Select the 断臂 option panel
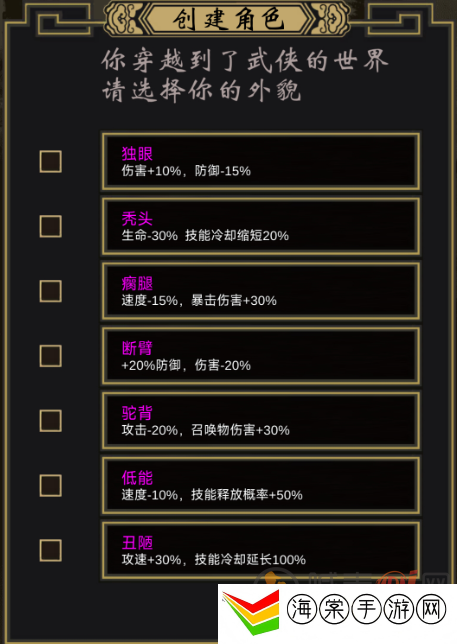Viewport: 457px width, 644px height. point(261,356)
